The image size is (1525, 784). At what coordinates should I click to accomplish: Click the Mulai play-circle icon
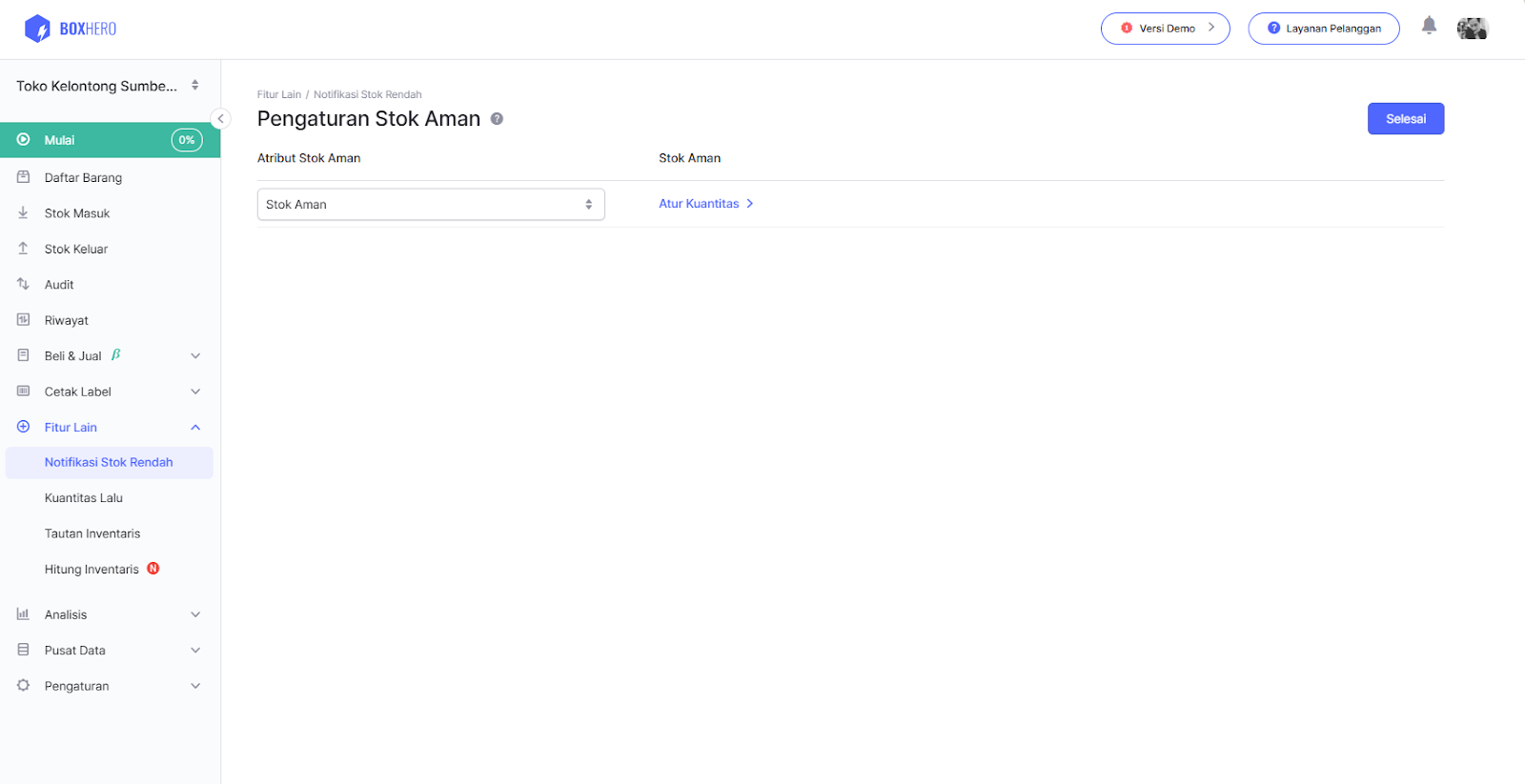click(x=23, y=139)
